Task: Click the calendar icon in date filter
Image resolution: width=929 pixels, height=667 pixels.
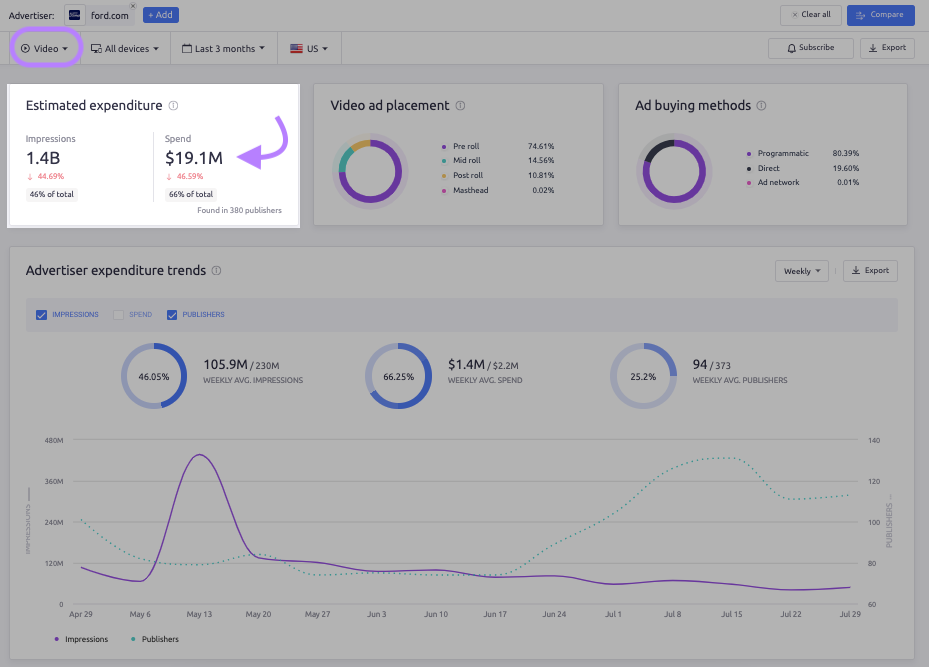Action: point(185,47)
